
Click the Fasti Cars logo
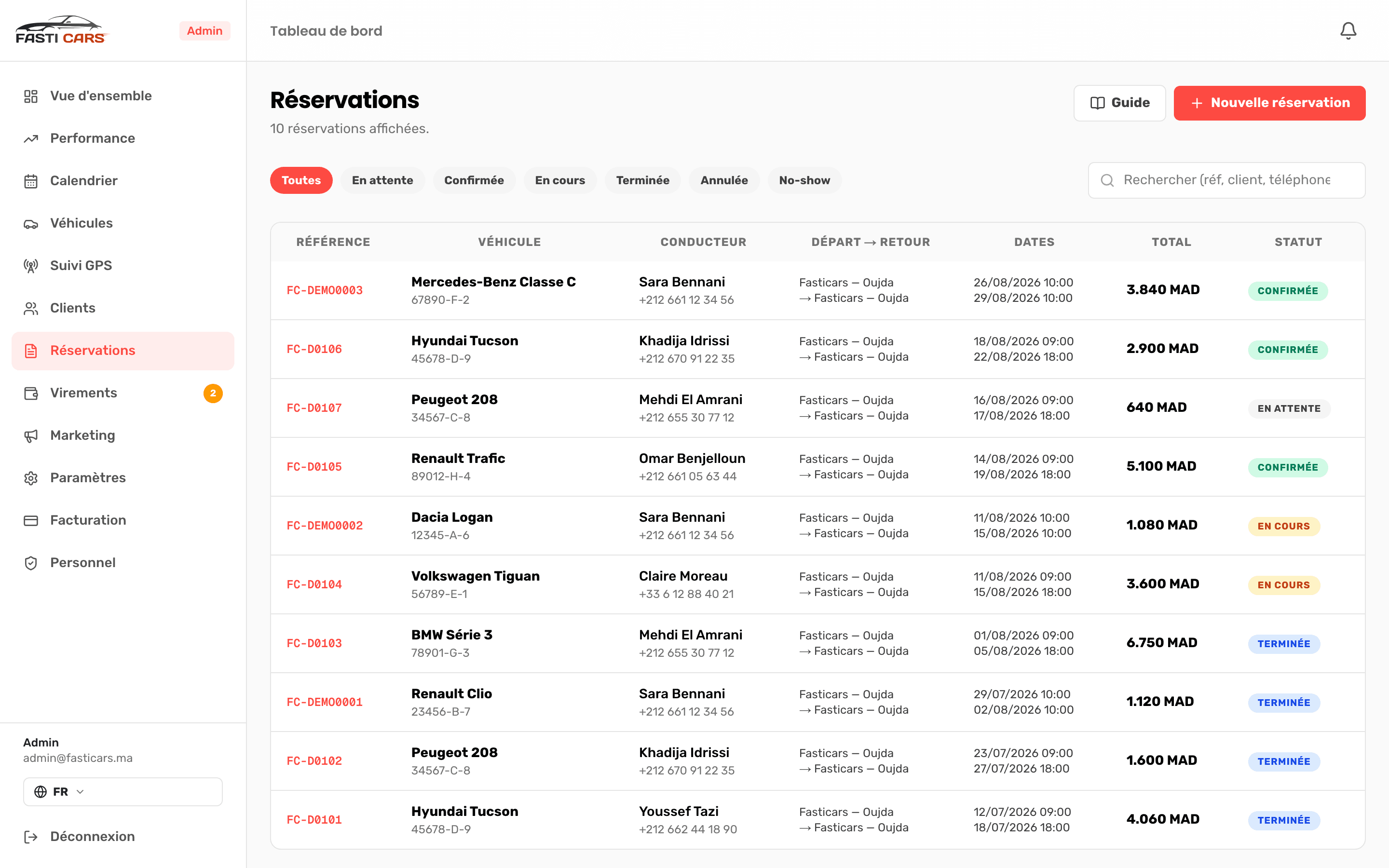(61, 30)
